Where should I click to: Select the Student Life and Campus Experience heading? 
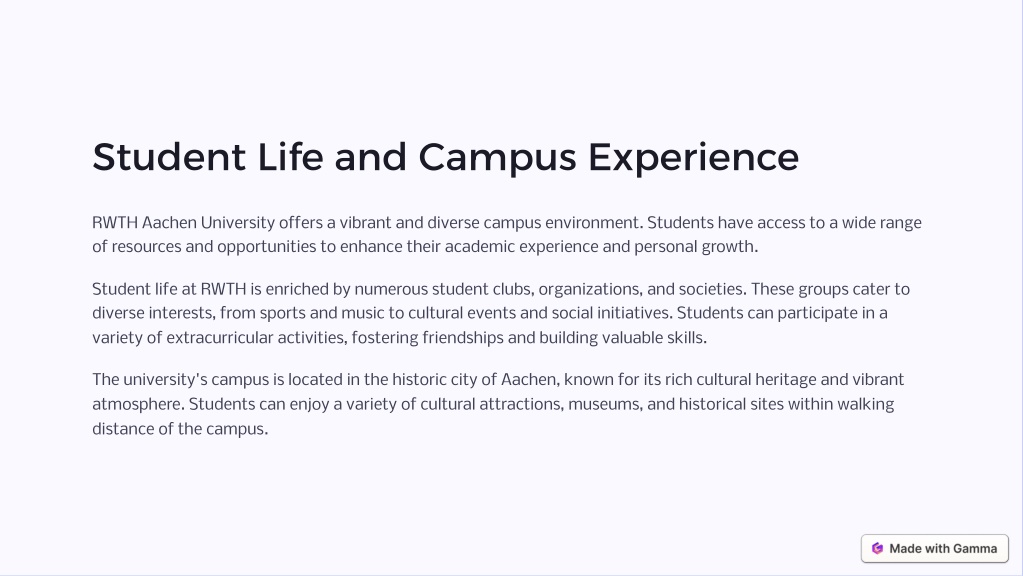[x=446, y=157]
